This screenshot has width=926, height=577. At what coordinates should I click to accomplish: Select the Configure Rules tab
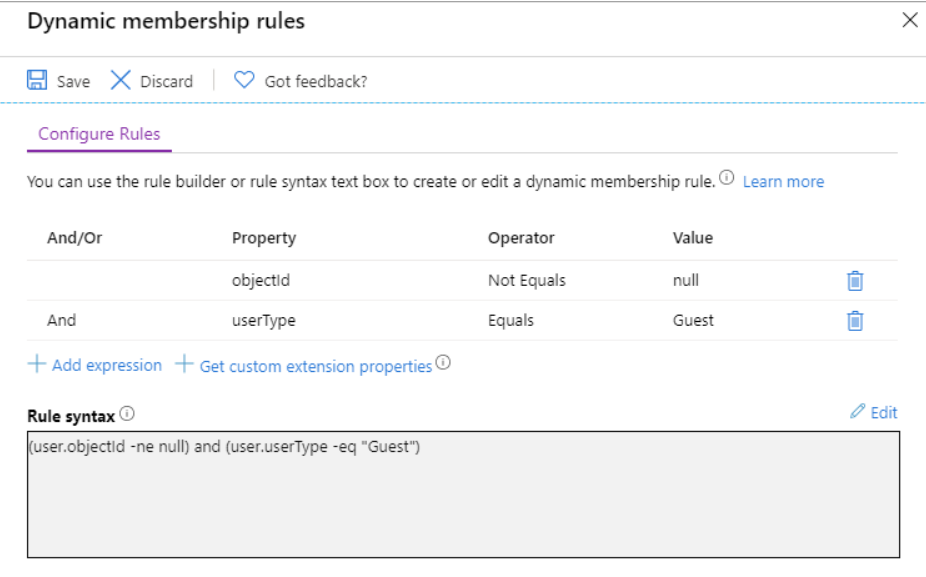pyautogui.click(x=99, y=134)
